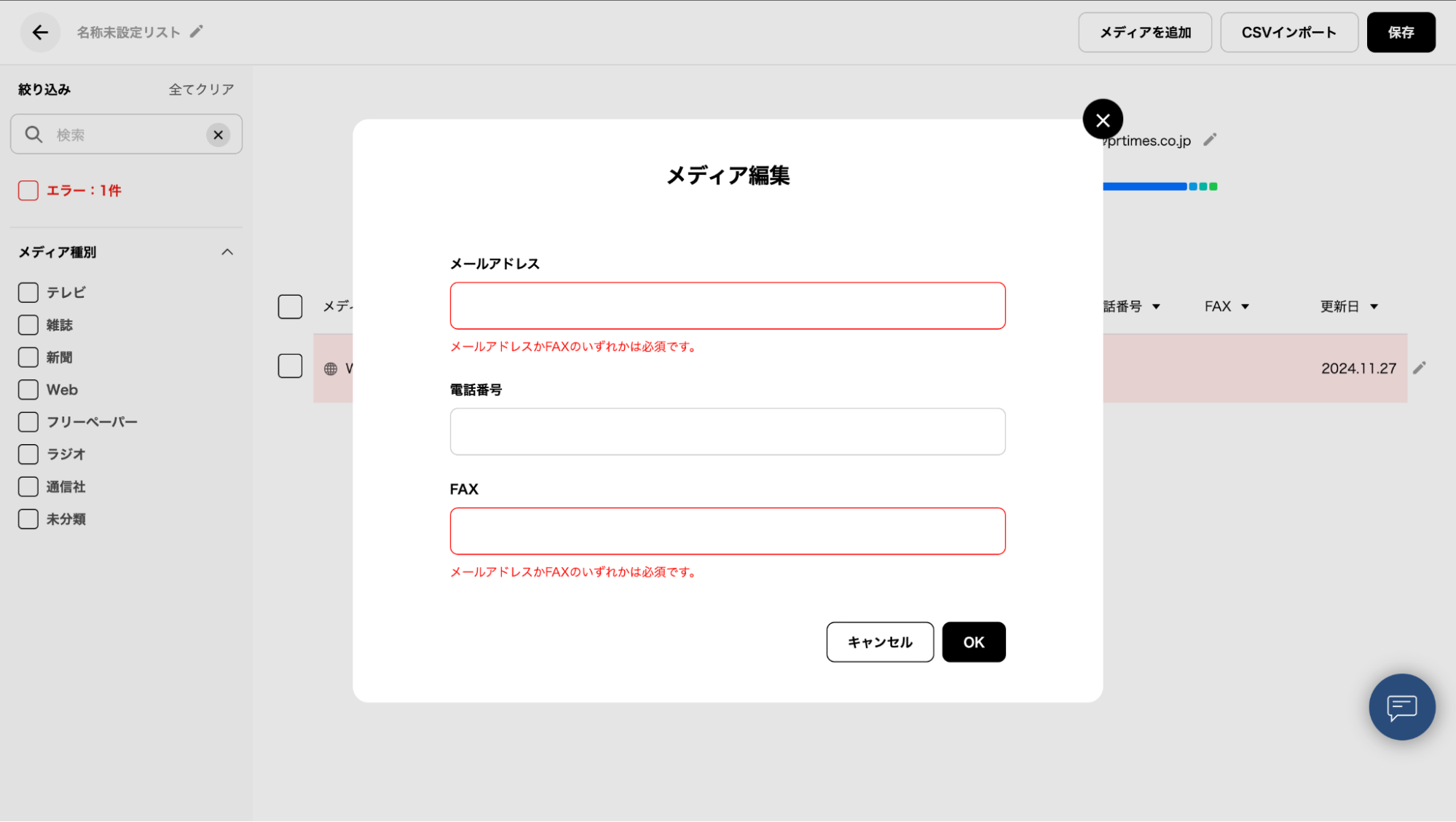Click pencil icon next to list name
Image resolution: width=1456 pixels, height=822 pixels.
pyautogui.click(x=196, y=32)
